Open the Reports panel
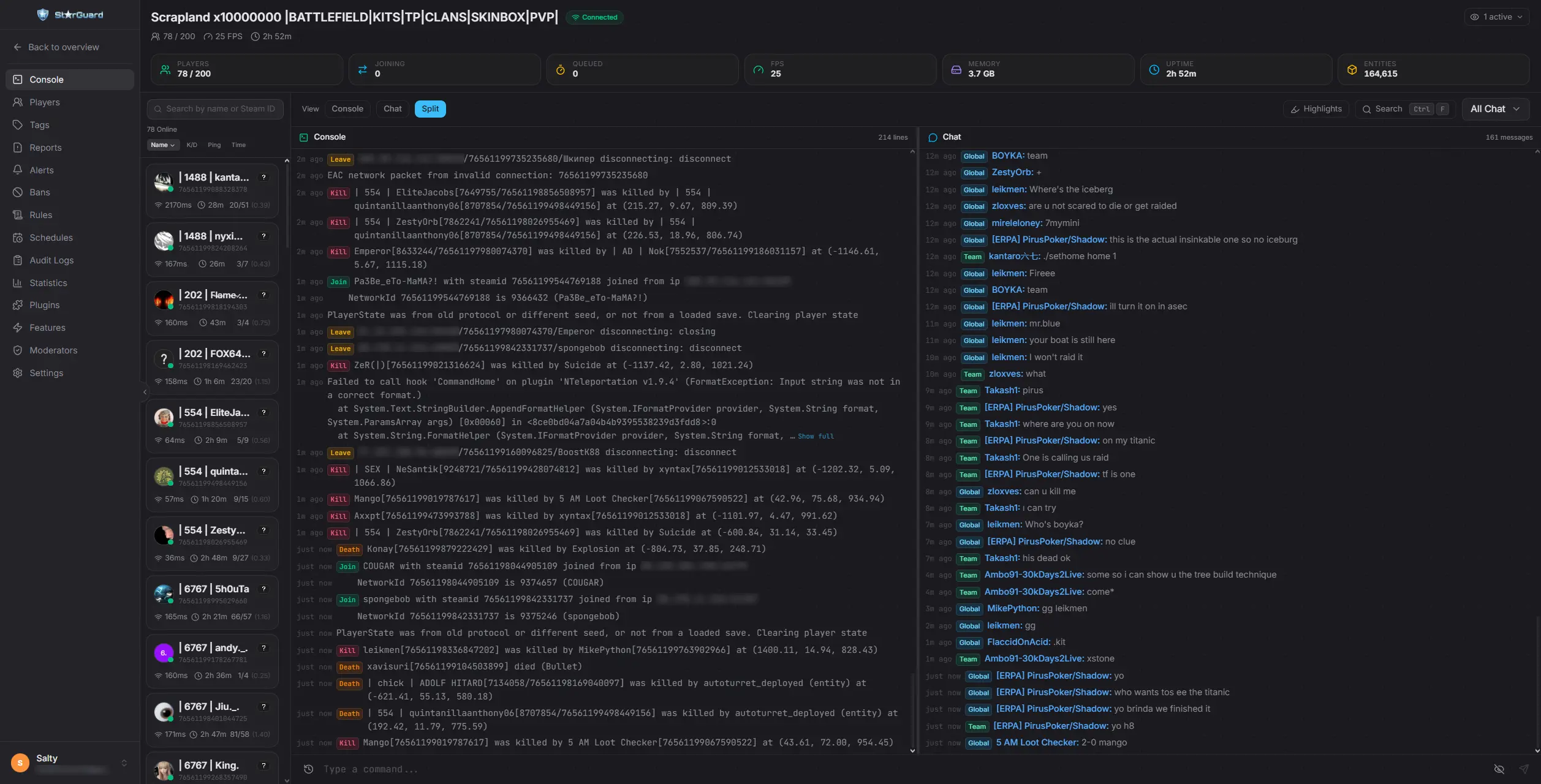The height and width of the screenshot is (784, 1541). click(x=47, y=147)
